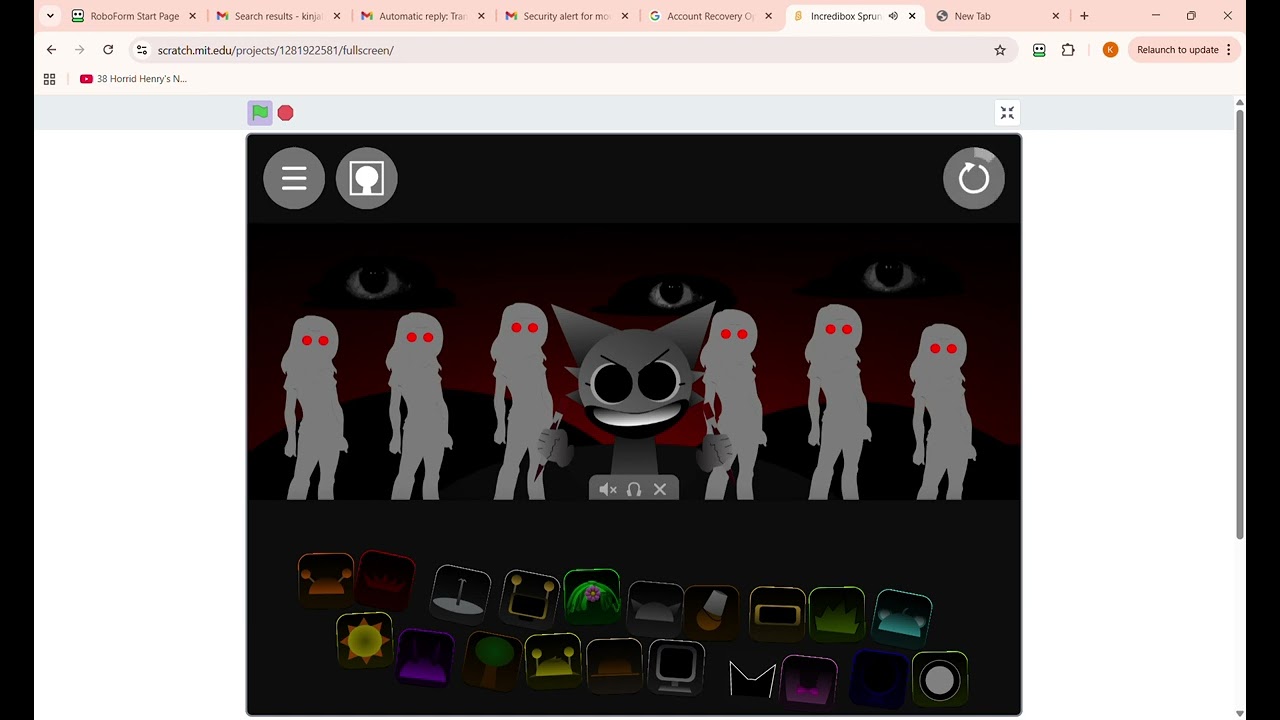Open the RoboForm extension icon
Image resolution: width=1280 pixels, height=720 pixels.
tap(1039, 50)
